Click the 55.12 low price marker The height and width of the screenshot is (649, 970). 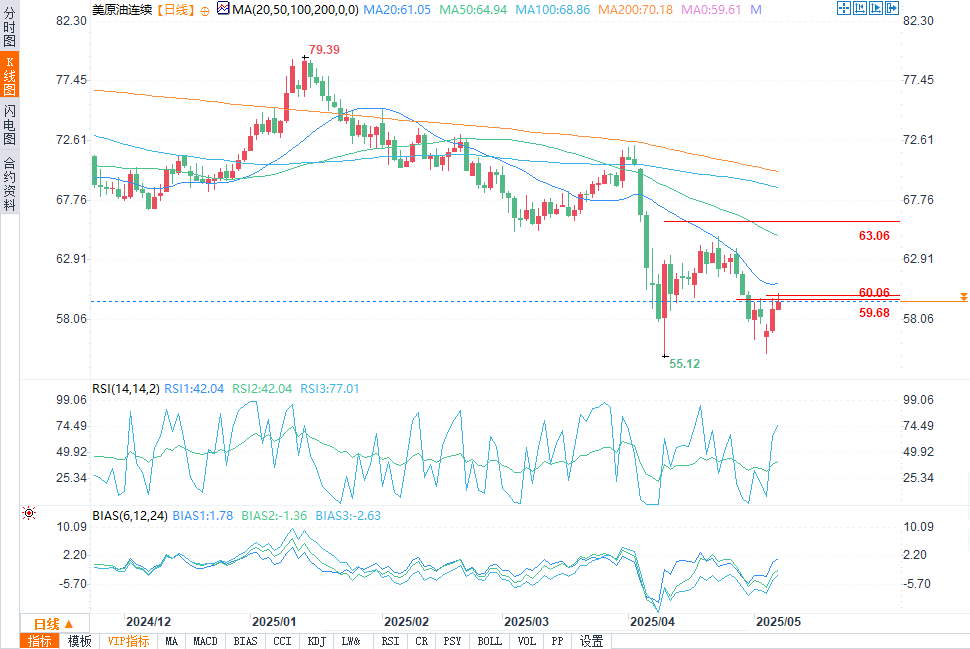[684, 364]
